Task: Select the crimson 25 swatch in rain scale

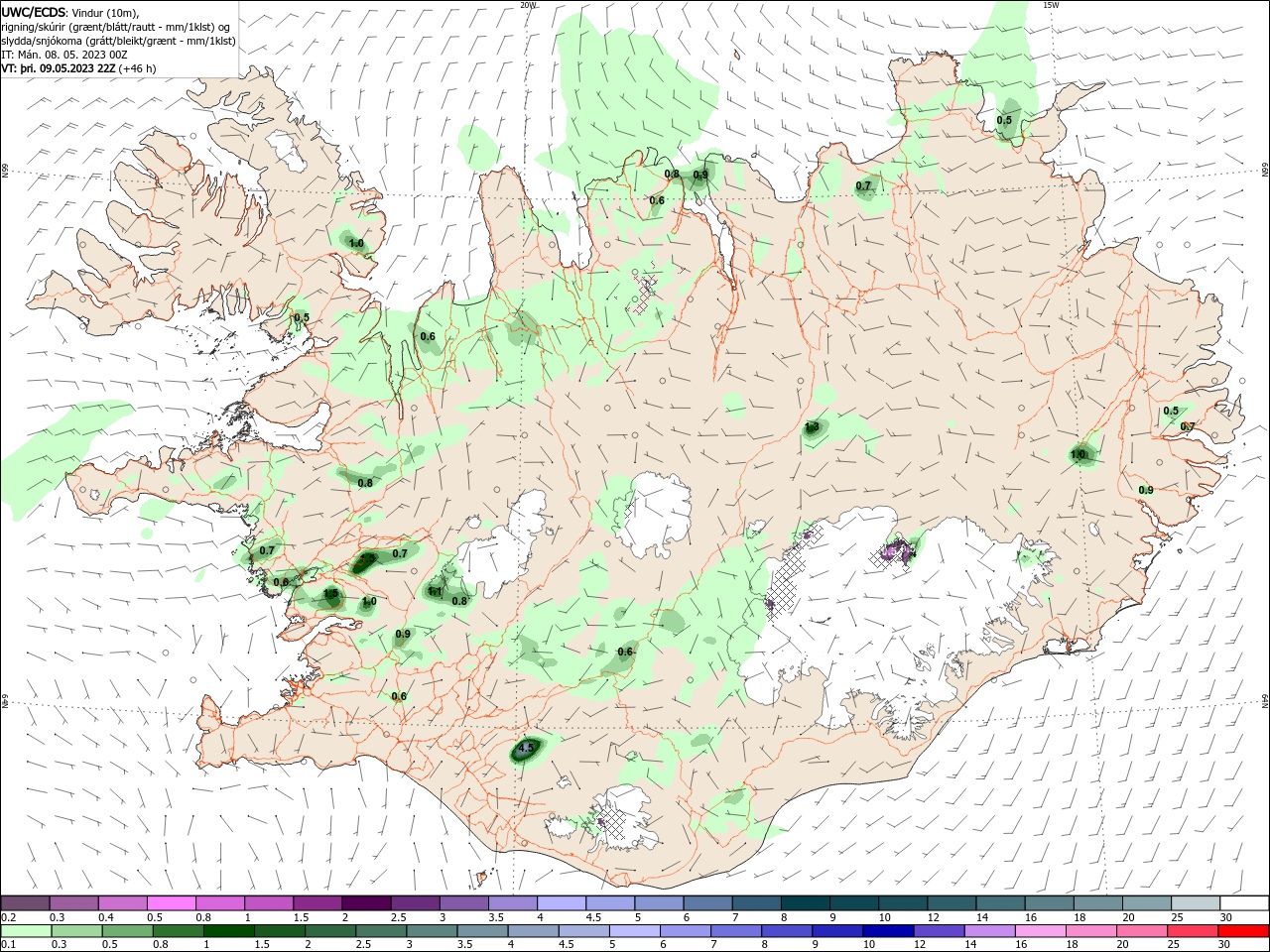Action: click(x=1192, y=931)
